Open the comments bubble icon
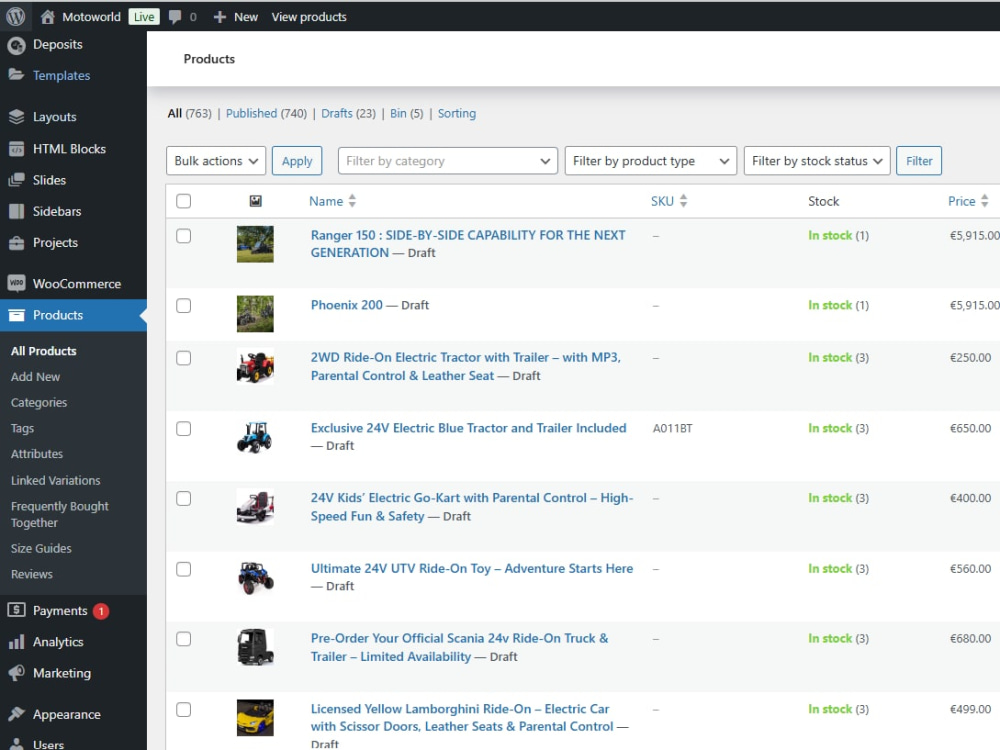Image resolution: width=1000 pixels, height=750 pixels. pos(175,17)
